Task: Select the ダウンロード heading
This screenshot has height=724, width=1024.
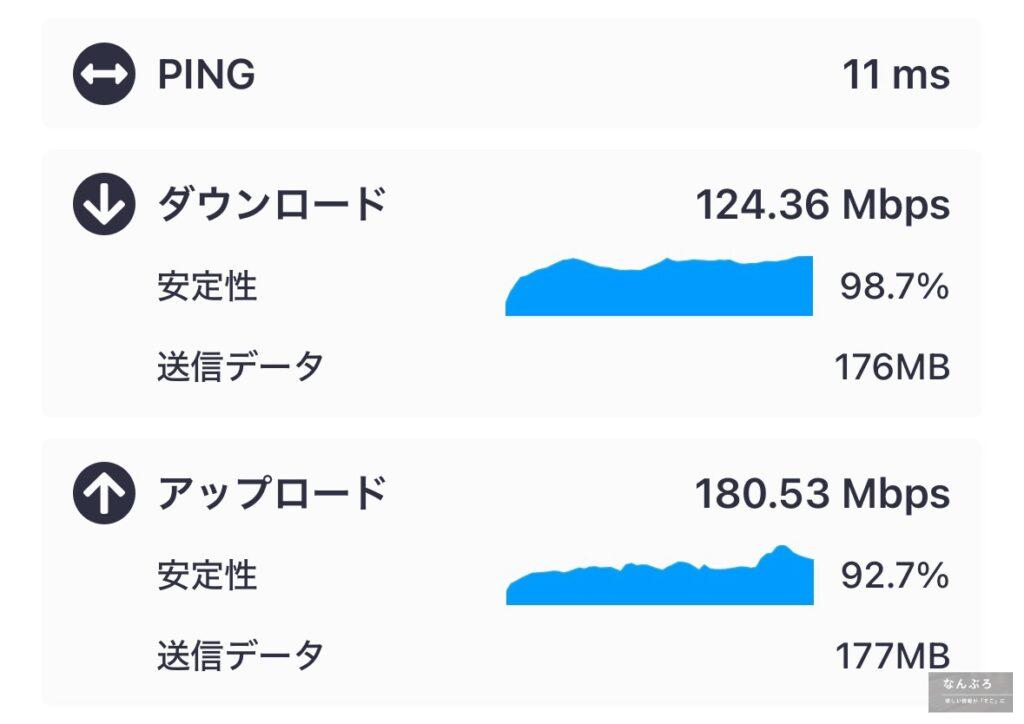Action: tap(273, 204)
